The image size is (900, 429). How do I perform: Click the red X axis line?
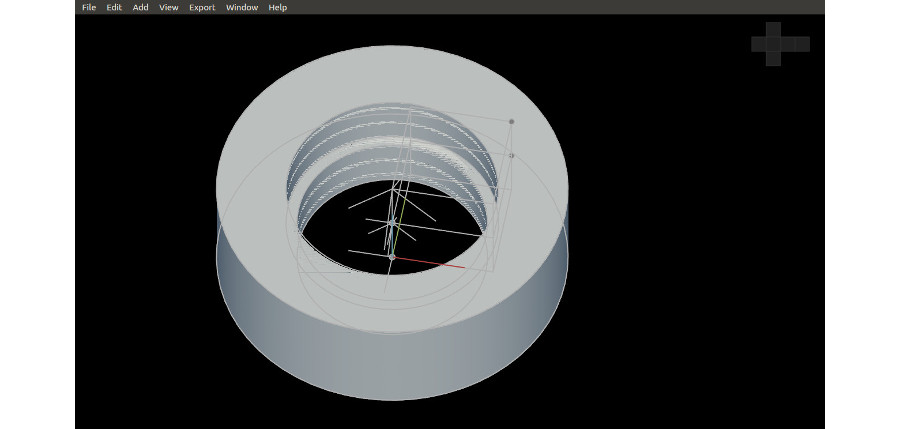click(x=429, y=262)
